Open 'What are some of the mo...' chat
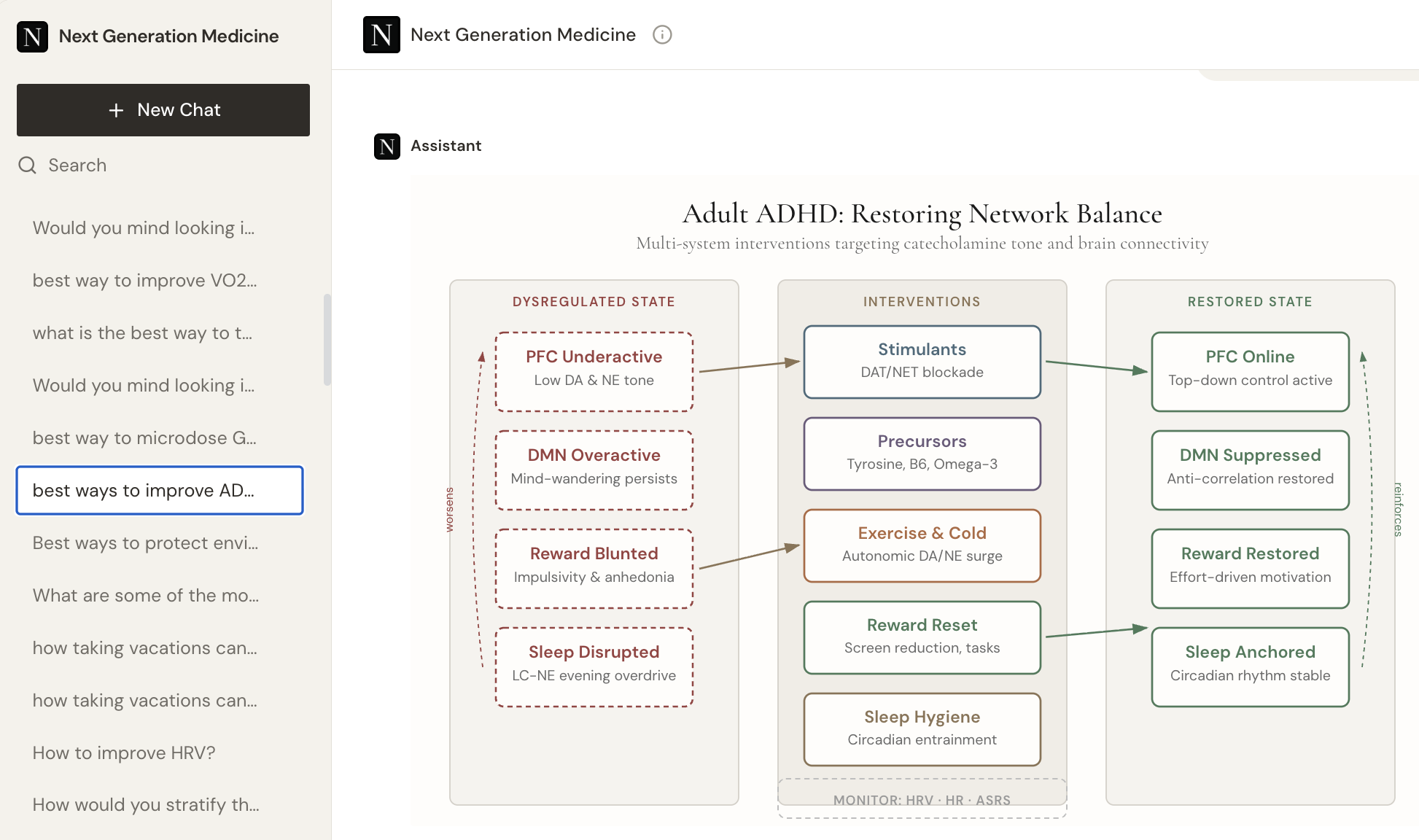Screen dimensions: 1419x840 (x=160, y=596)
